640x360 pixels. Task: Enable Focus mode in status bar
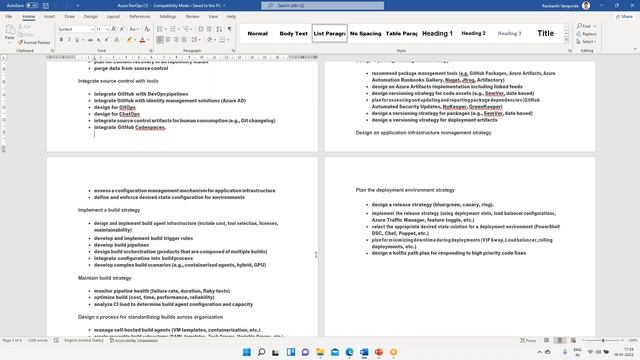[x=528, y=340]
